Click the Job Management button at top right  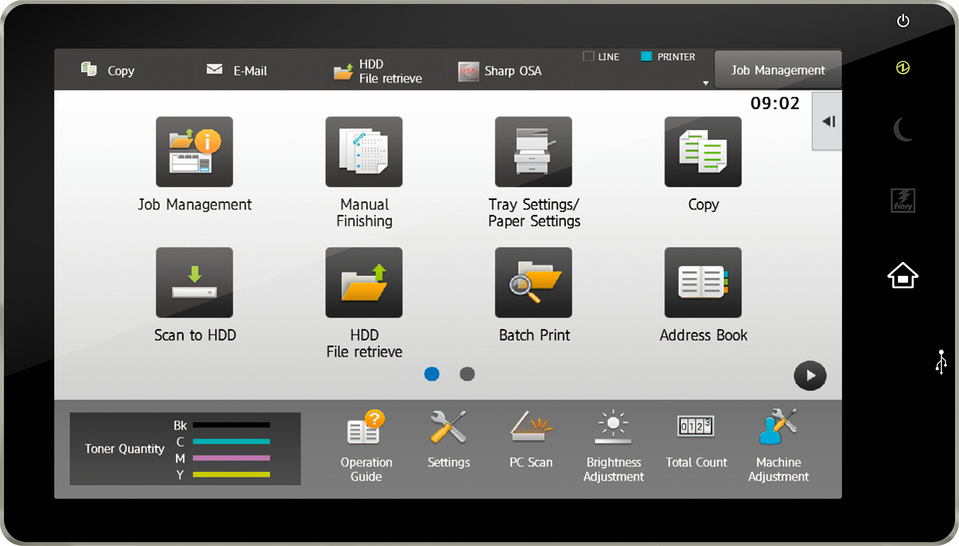[x=778, y=70]
